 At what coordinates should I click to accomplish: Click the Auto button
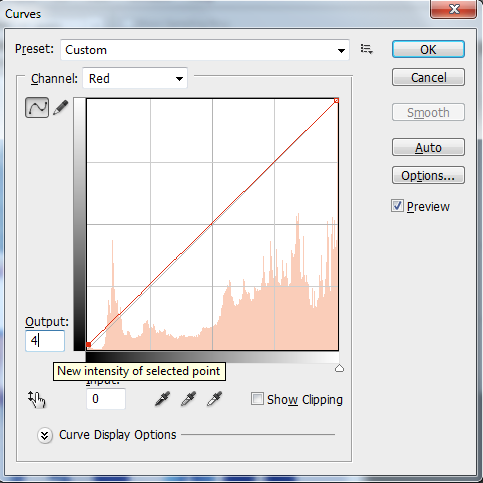pos(428,147)
